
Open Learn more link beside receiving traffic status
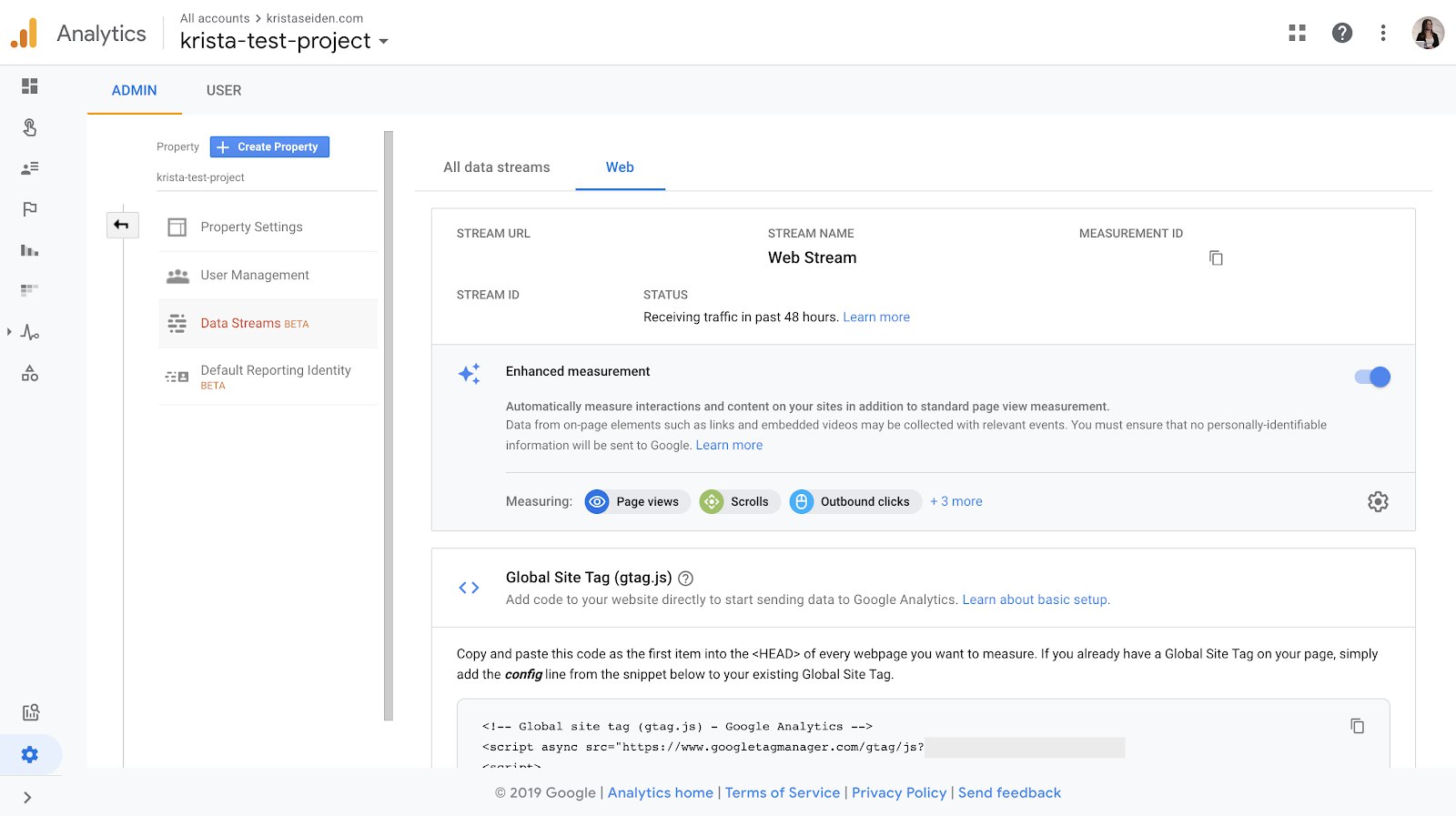tap(876, 317)
